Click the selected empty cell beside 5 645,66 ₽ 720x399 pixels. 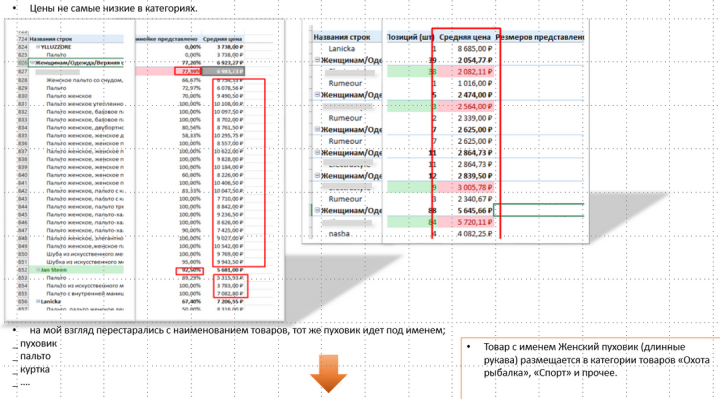539,210
